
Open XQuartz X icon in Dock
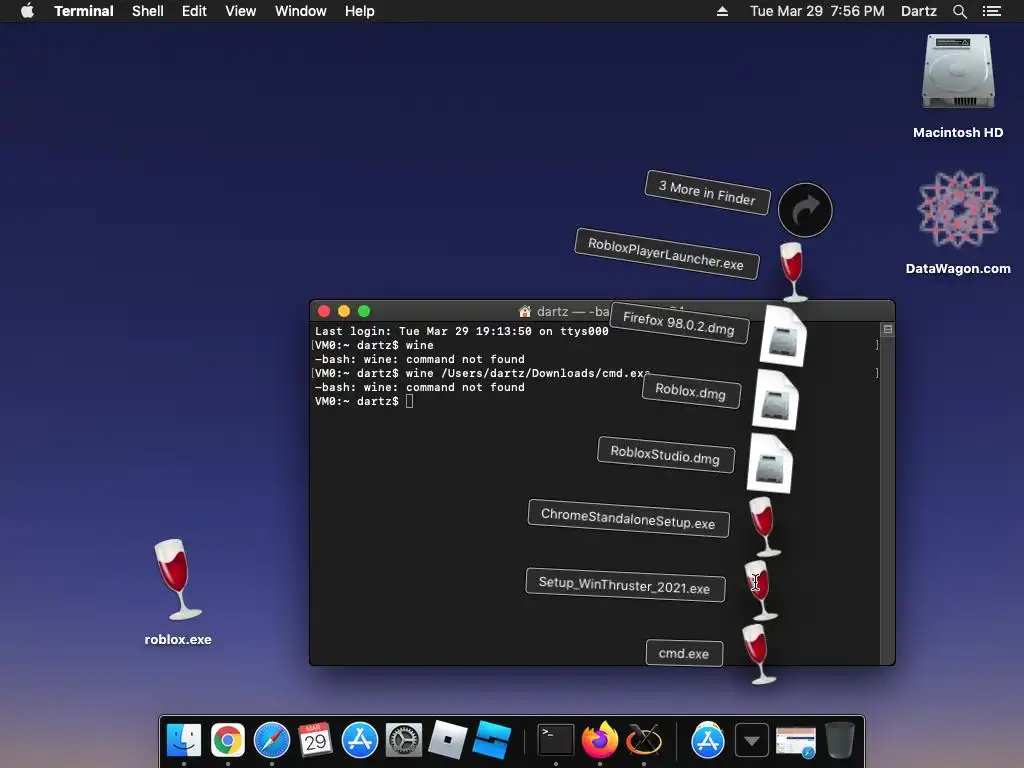point(644,741)
